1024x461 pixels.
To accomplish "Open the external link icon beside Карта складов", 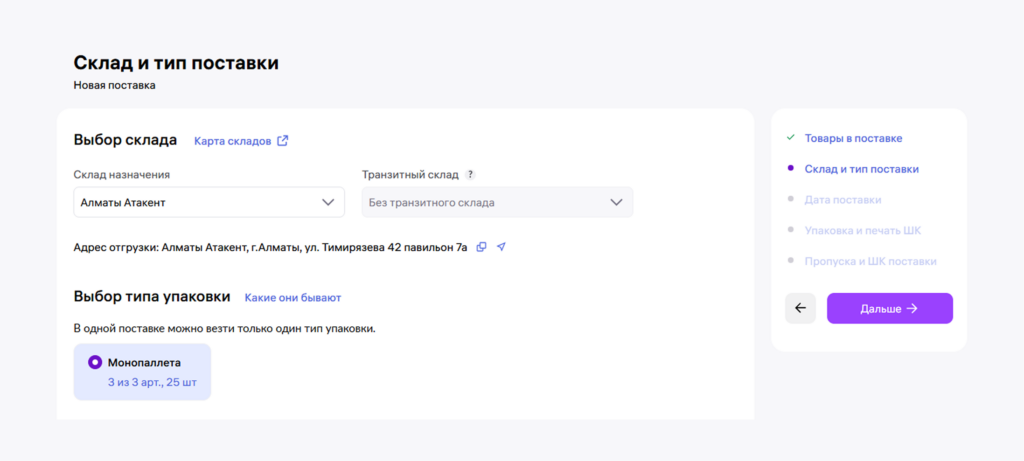I will [283, 141].
